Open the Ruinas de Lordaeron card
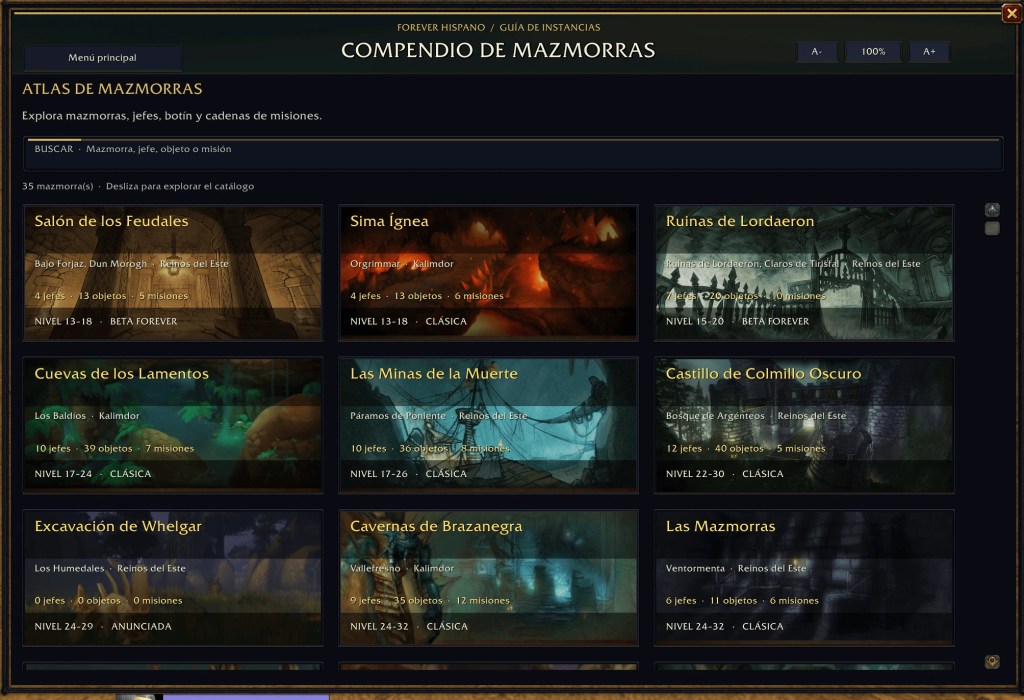Screen dimensions: 1024x700 click(804, 273)
